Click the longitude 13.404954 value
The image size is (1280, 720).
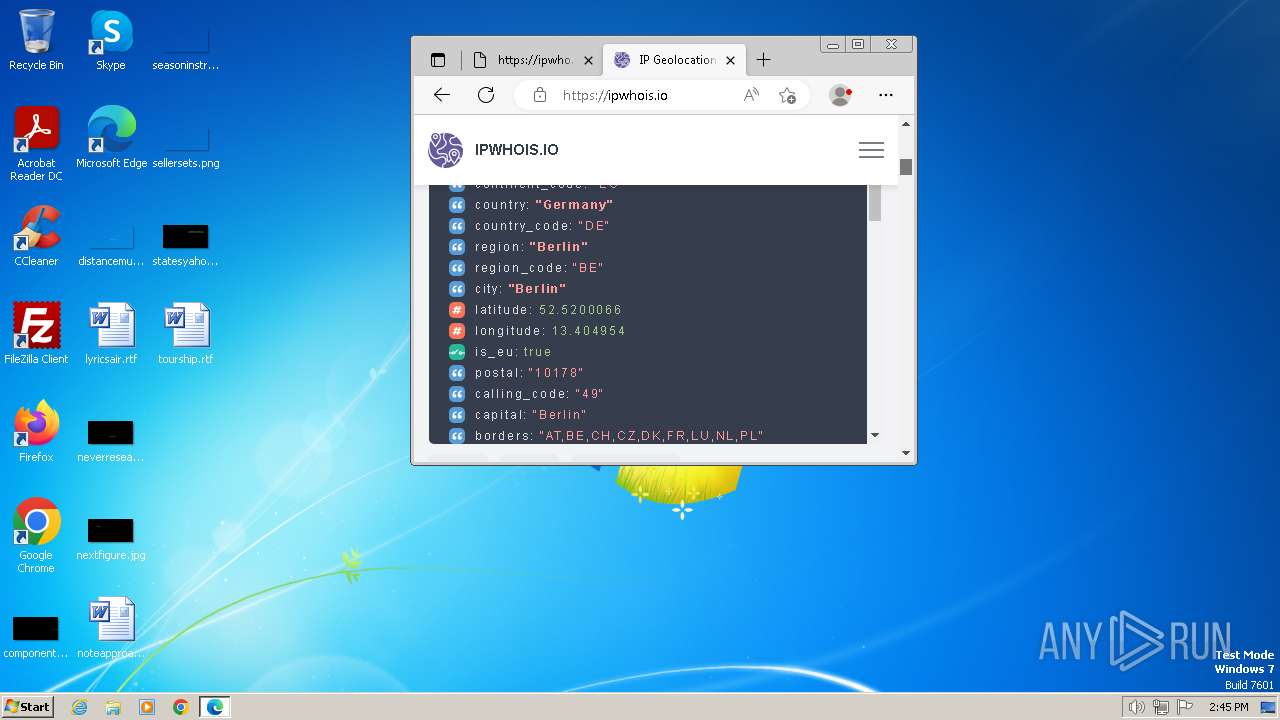pyautogui.click(x=589, y=331)
